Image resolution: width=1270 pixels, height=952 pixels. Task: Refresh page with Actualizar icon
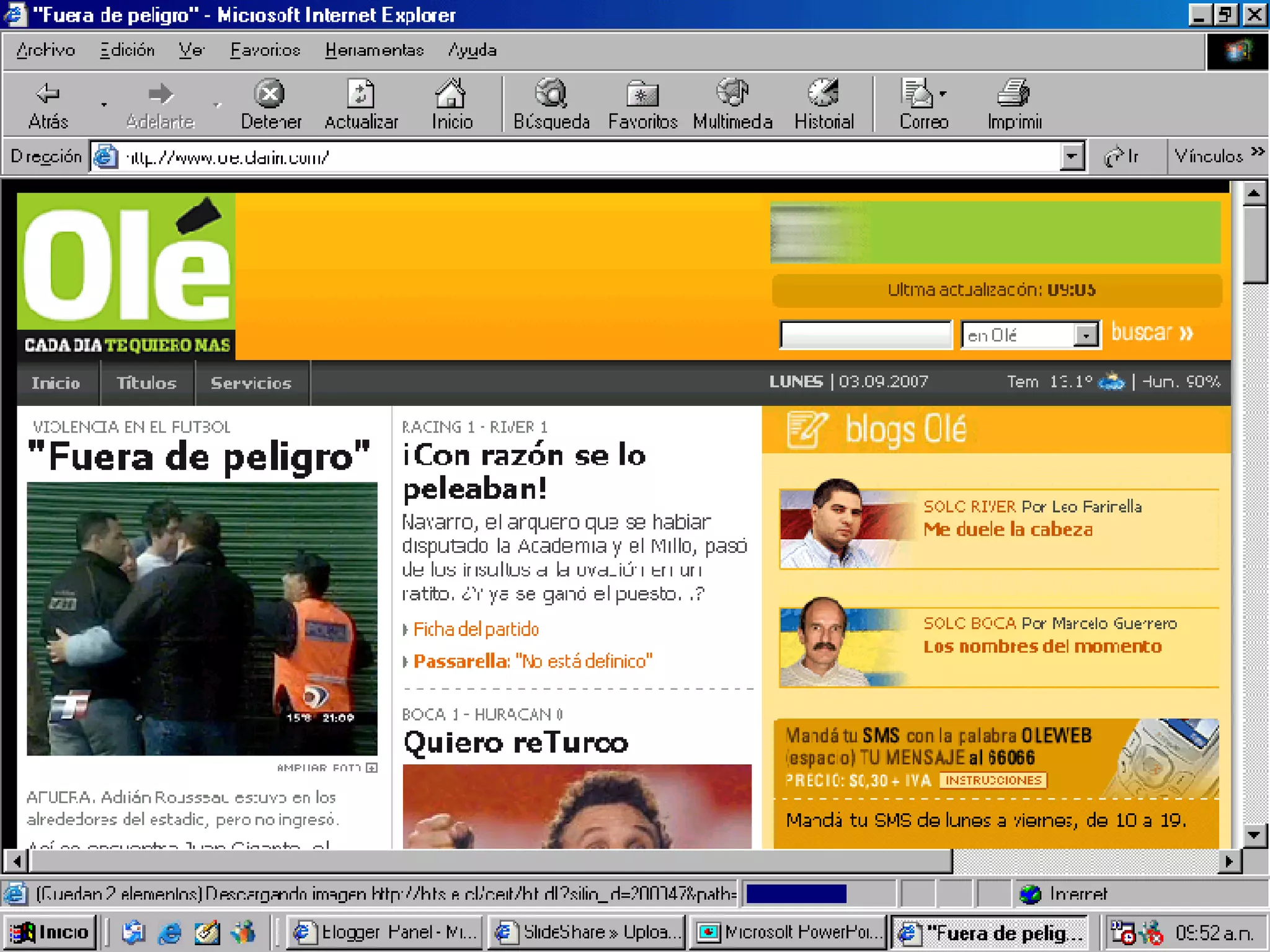pos(361,94)
